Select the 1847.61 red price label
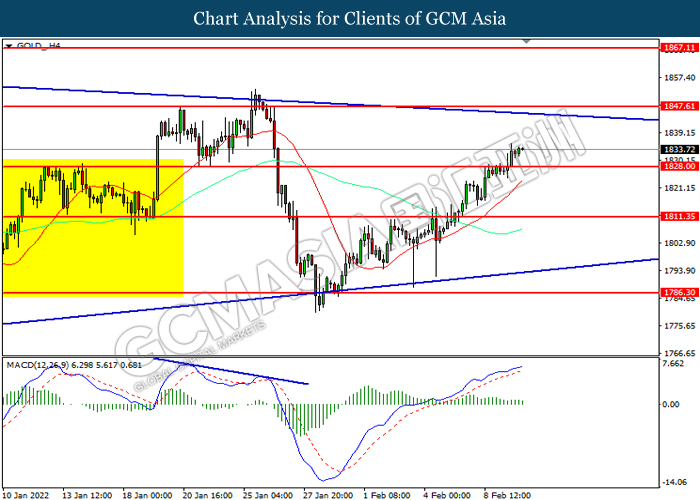 [679, 106]
